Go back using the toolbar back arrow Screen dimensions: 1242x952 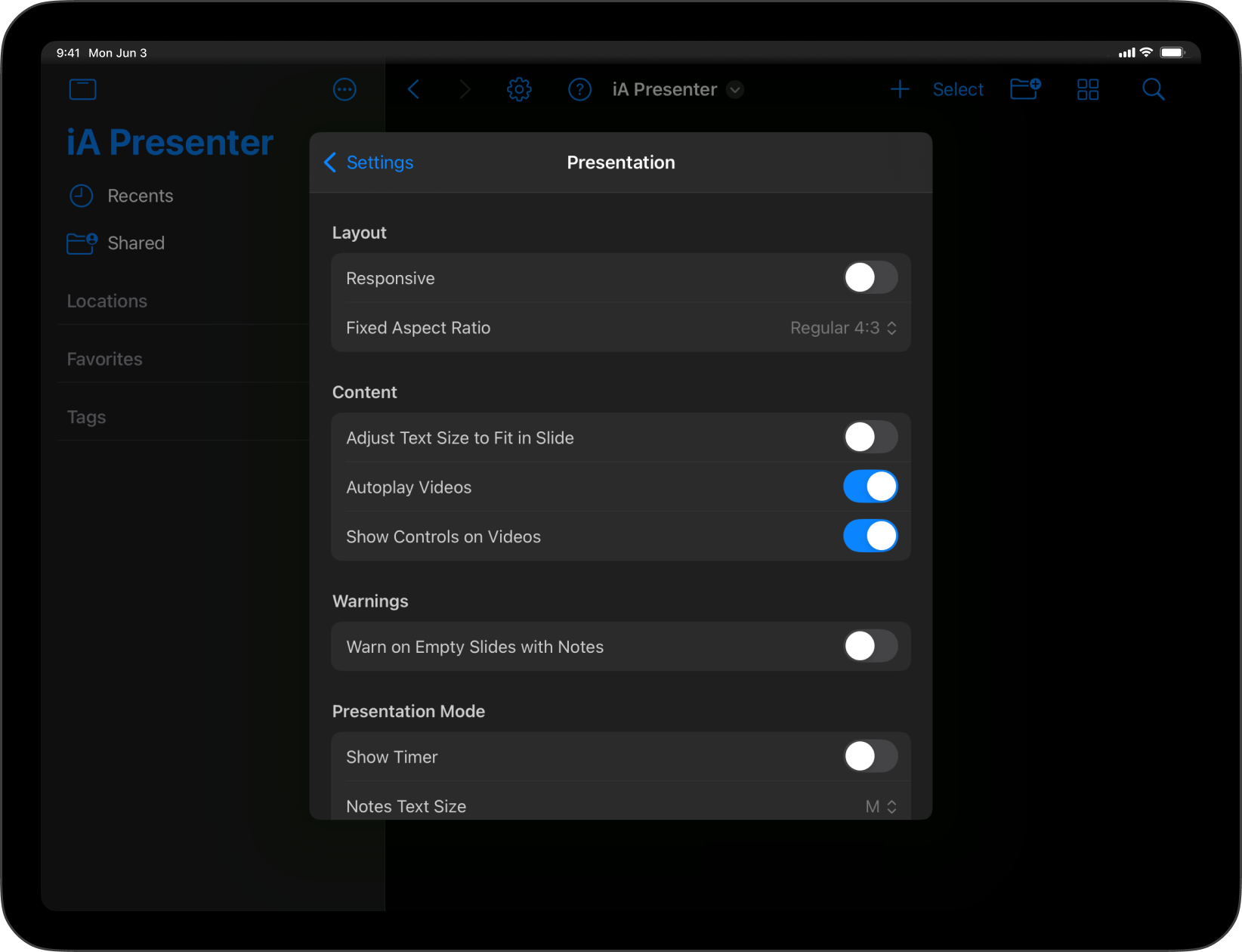(x=413, y=89)
